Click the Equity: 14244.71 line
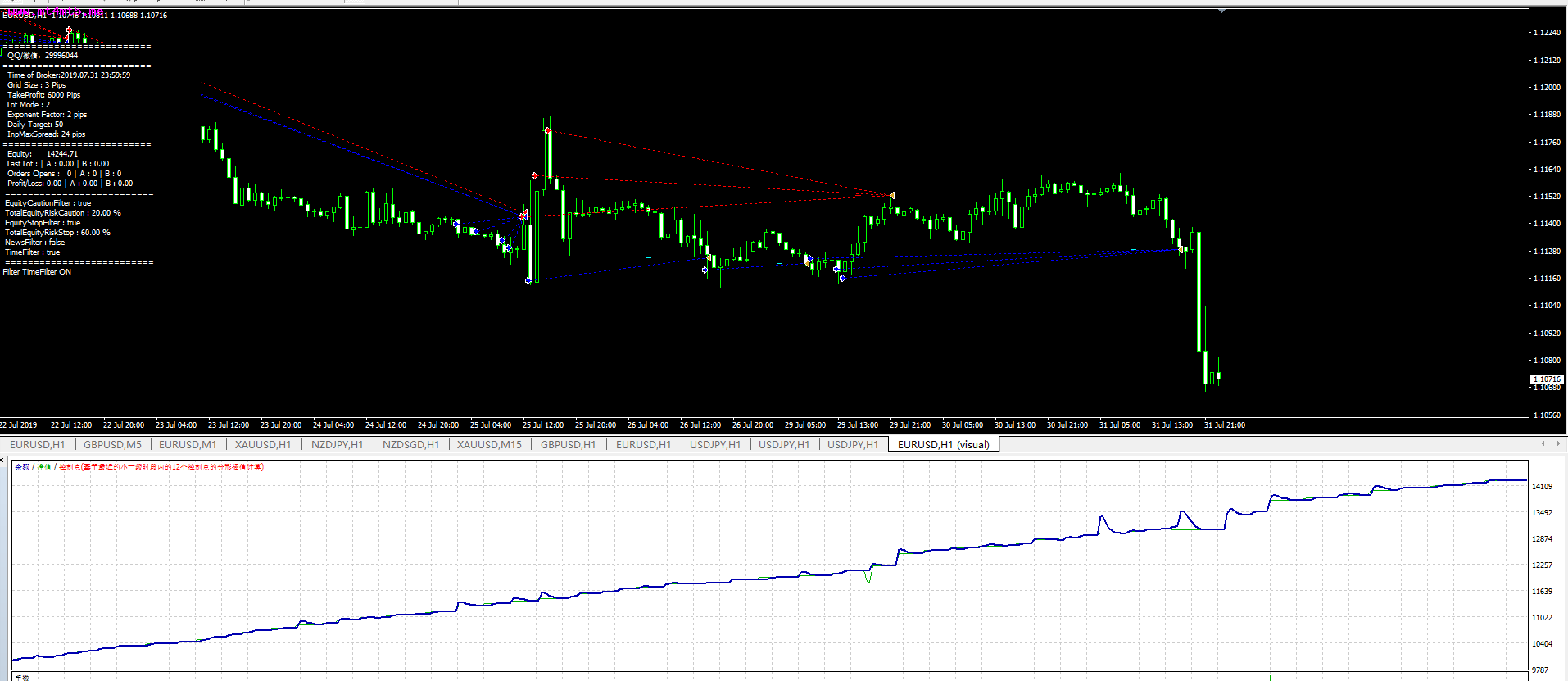The height and width of the screenshot is (681, 1568). pyautogui.click(x=43, y=154)
